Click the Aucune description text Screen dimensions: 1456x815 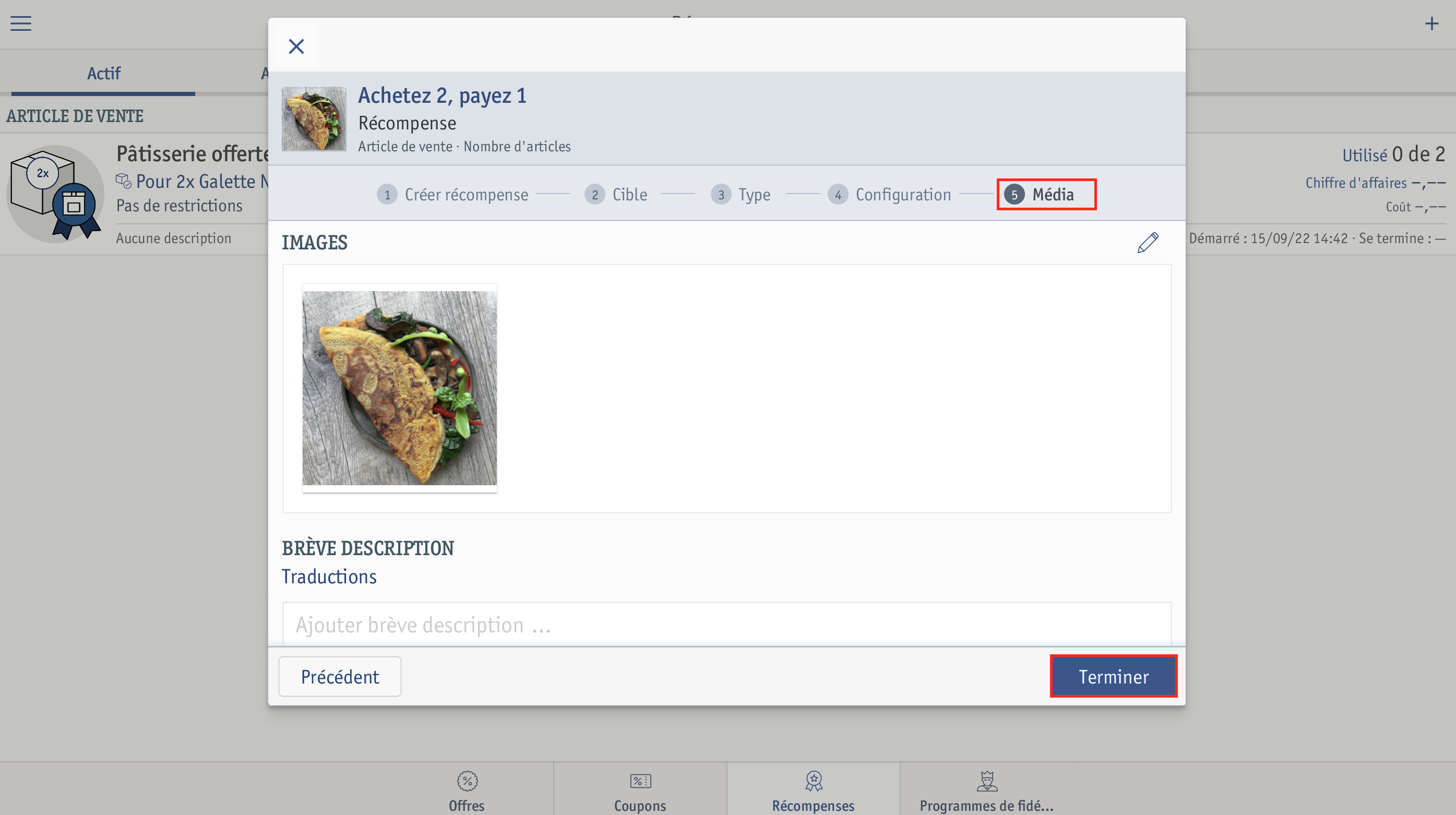[x=174, y=238]
